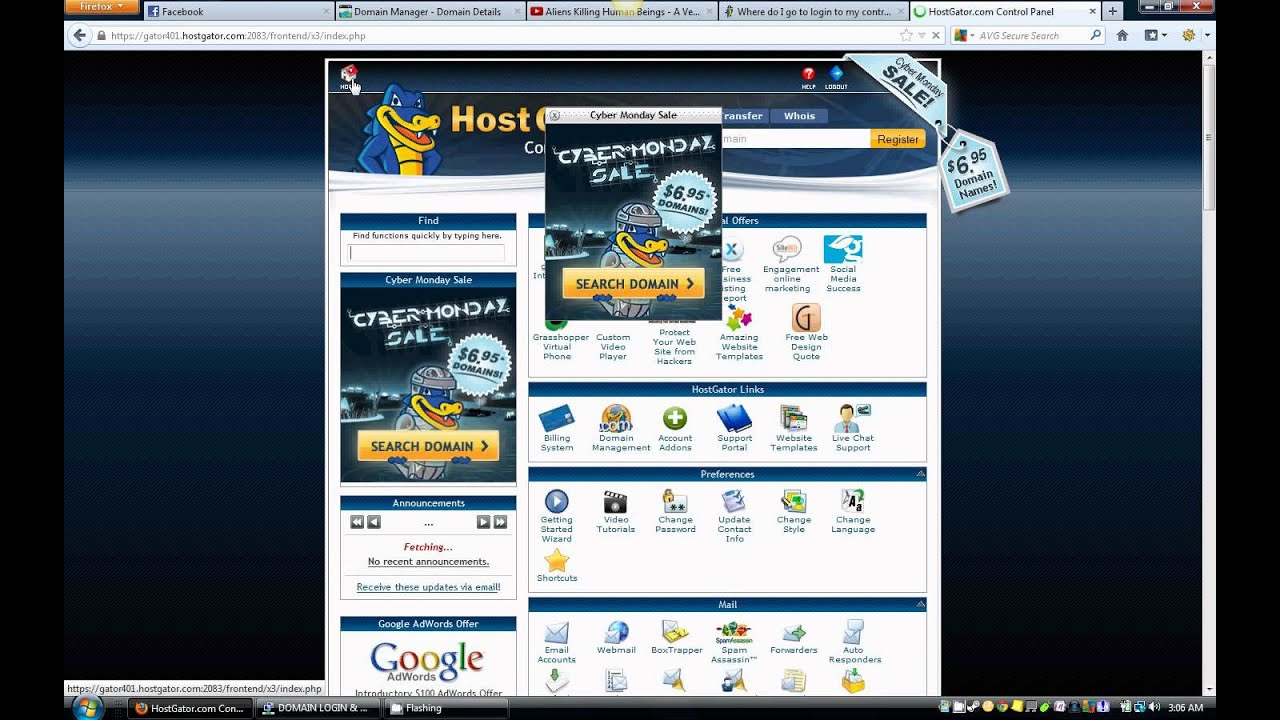Open Account Addons icon

coord(675,418)
